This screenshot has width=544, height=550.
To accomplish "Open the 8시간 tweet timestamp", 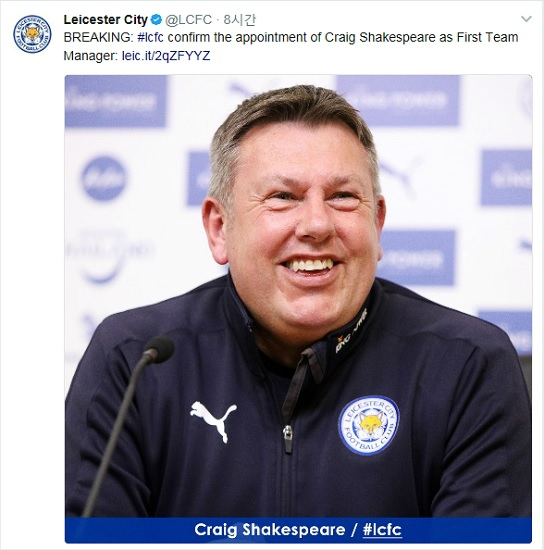I will pyautogui.click(x=240, y=20).
